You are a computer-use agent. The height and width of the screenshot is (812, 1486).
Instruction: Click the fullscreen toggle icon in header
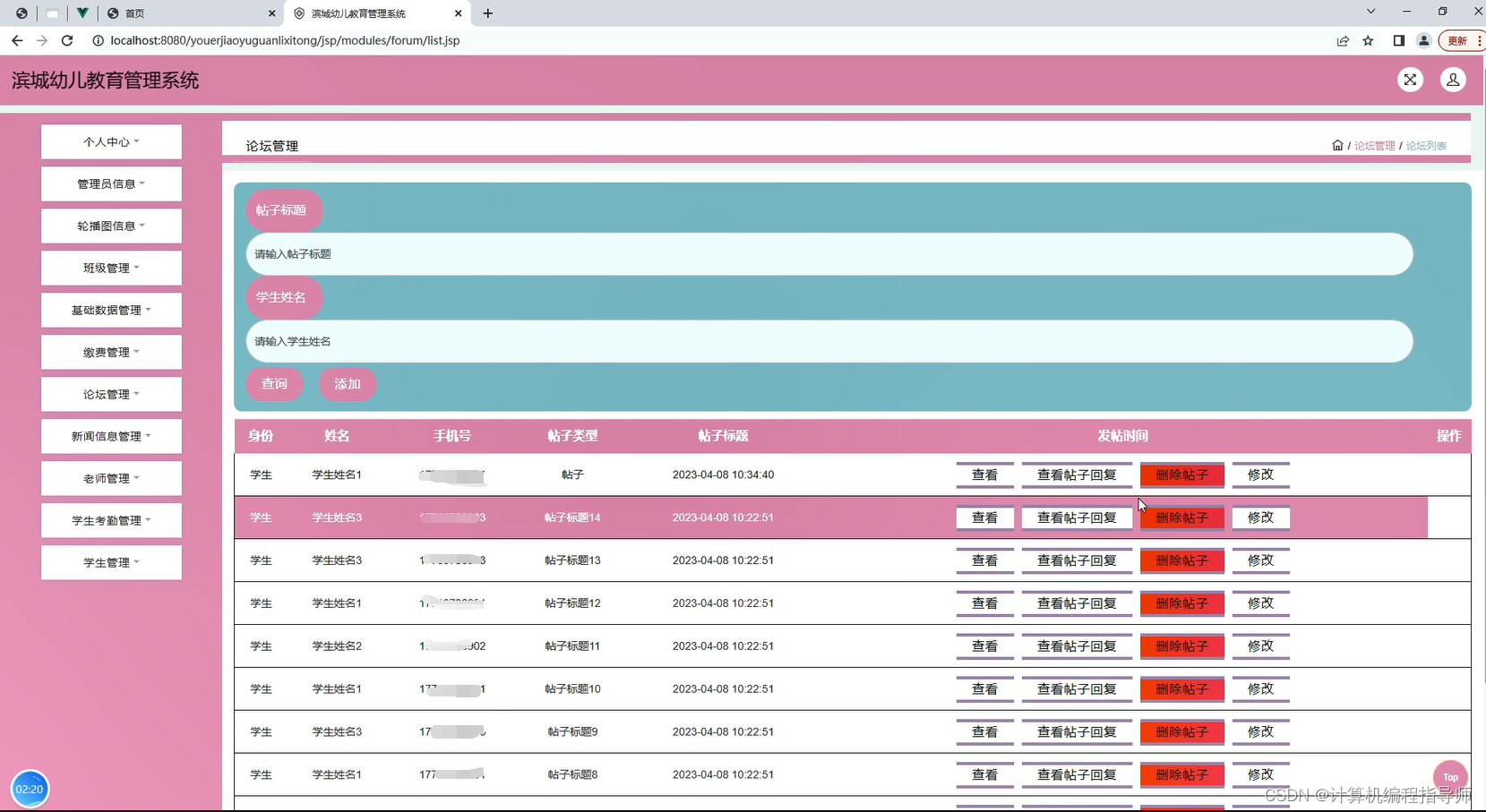[x=1410, y=80]
